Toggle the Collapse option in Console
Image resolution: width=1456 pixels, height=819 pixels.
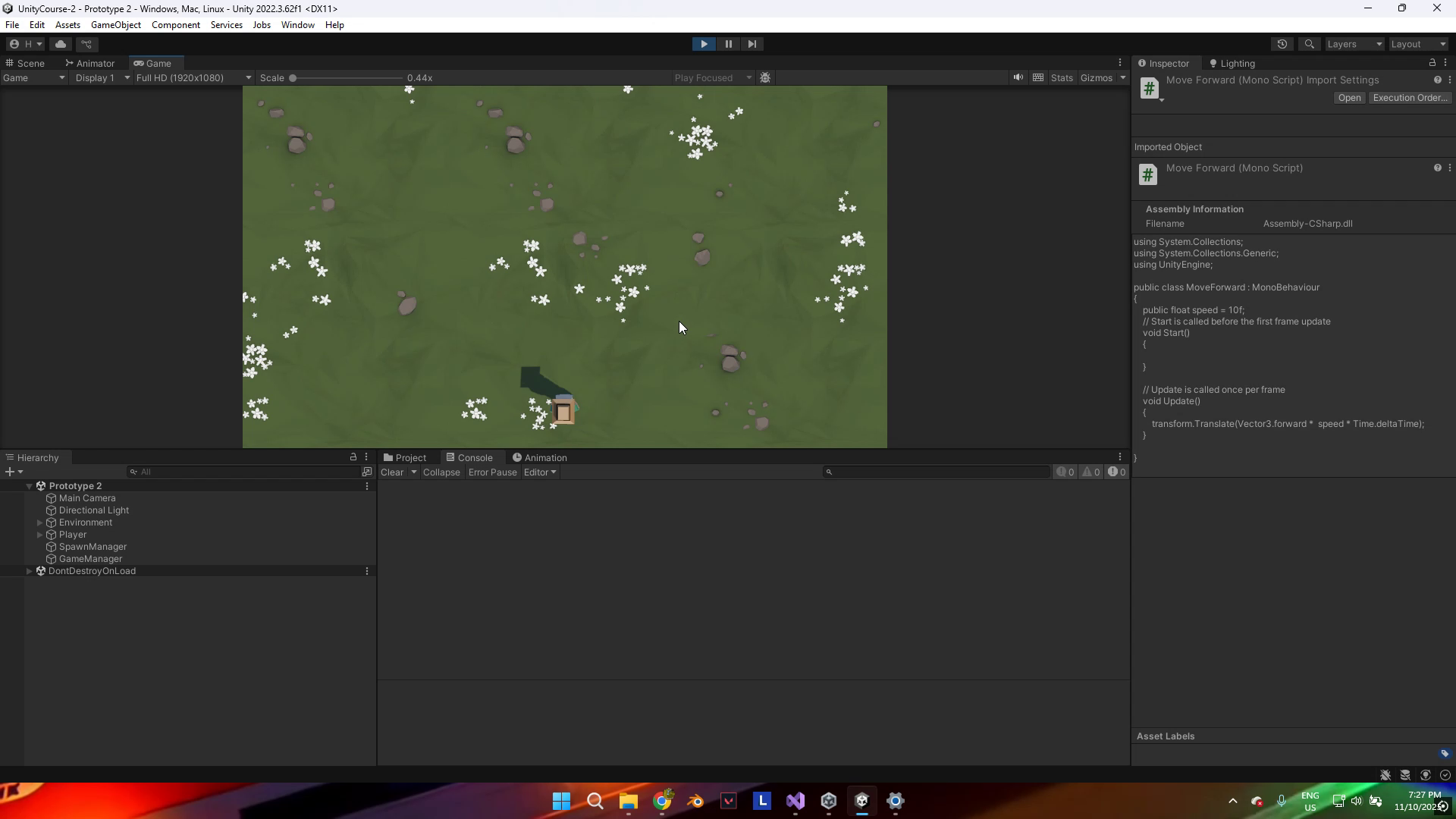click(441, 472)
